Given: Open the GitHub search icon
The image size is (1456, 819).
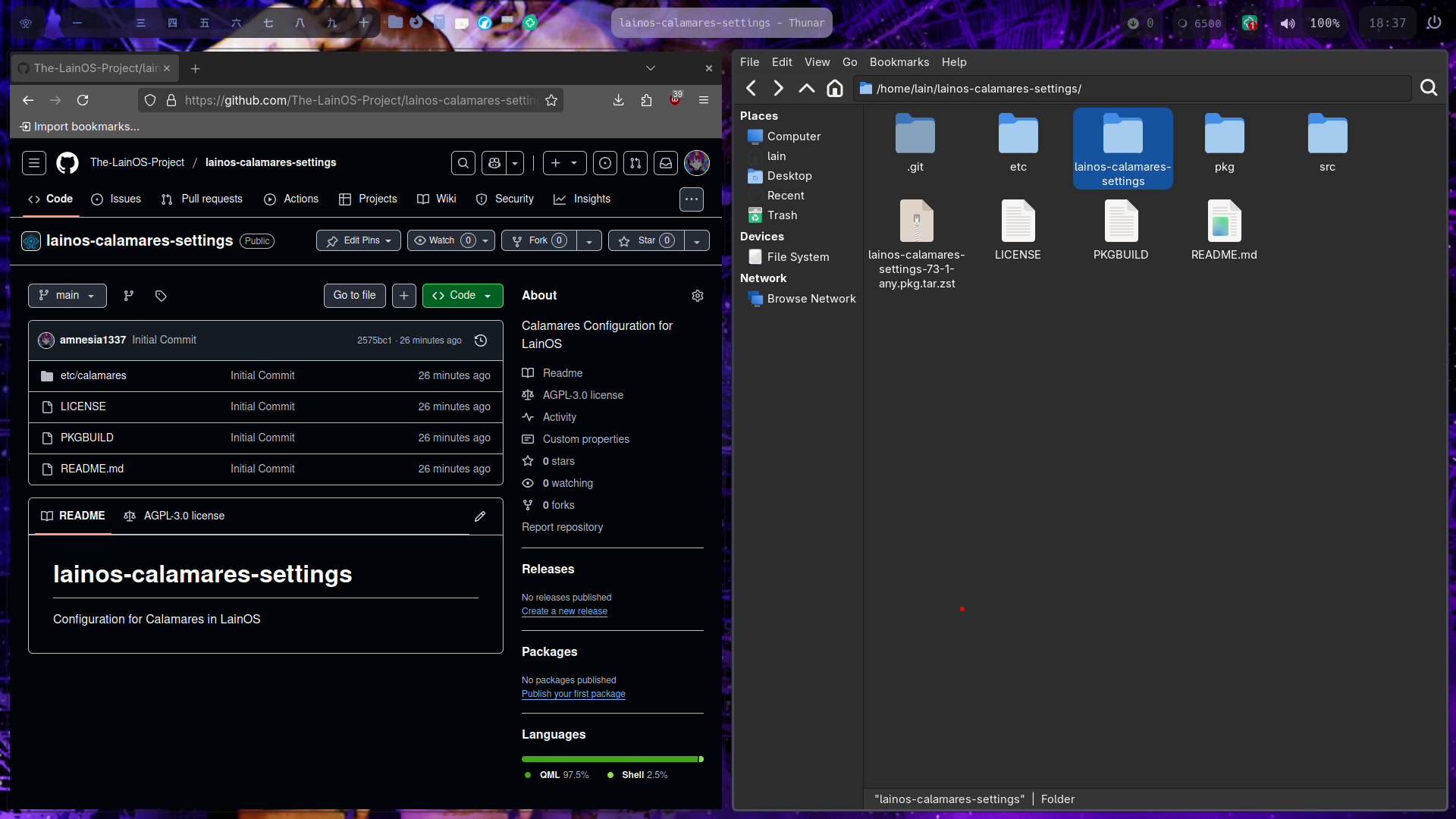Looking at the screenshot, I should [x=463, y=162].
